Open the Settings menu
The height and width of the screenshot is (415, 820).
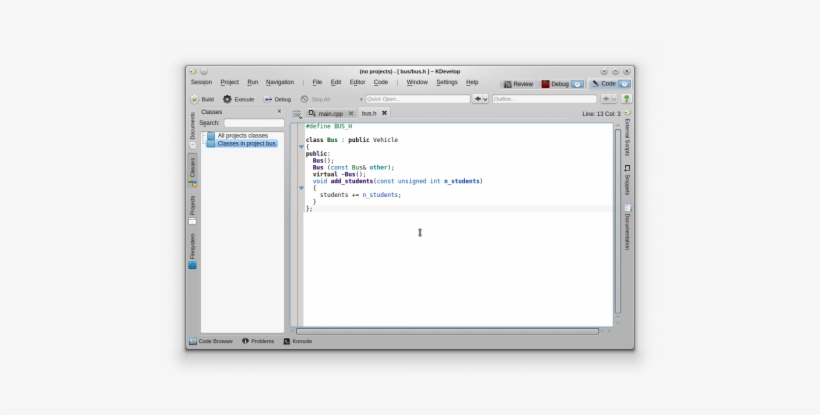point(447,82)
